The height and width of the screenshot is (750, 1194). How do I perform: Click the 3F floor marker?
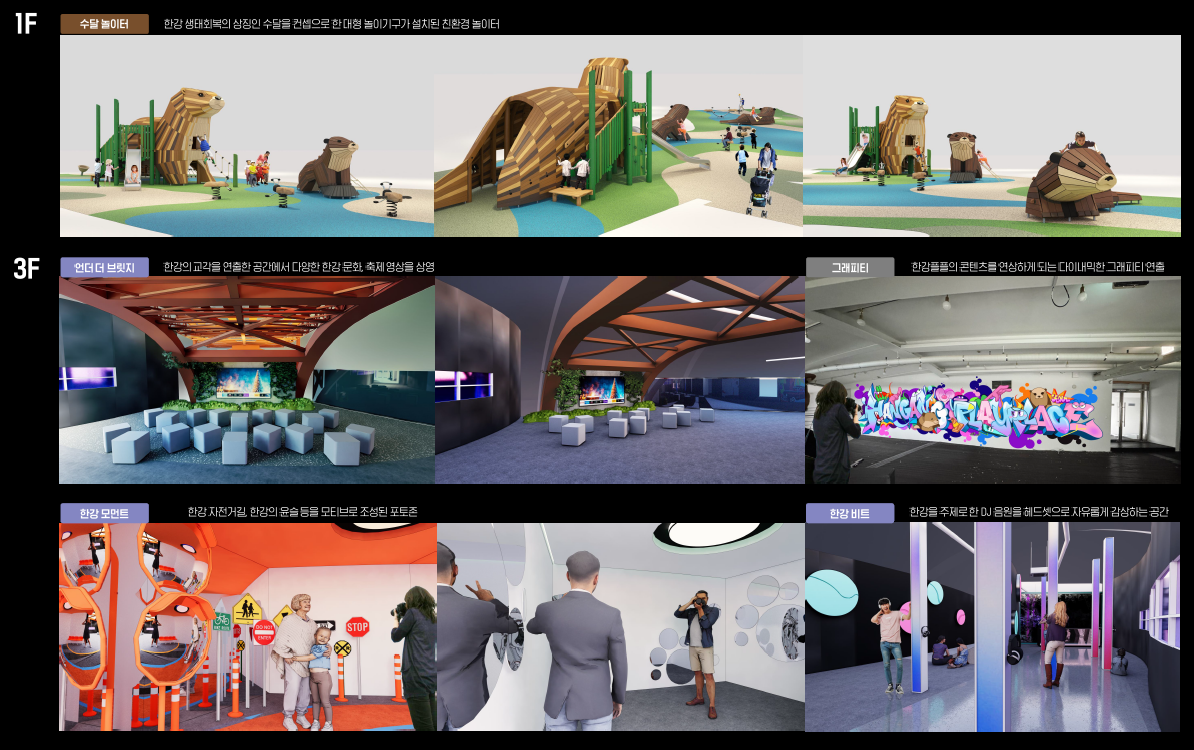tap(25, 268)
